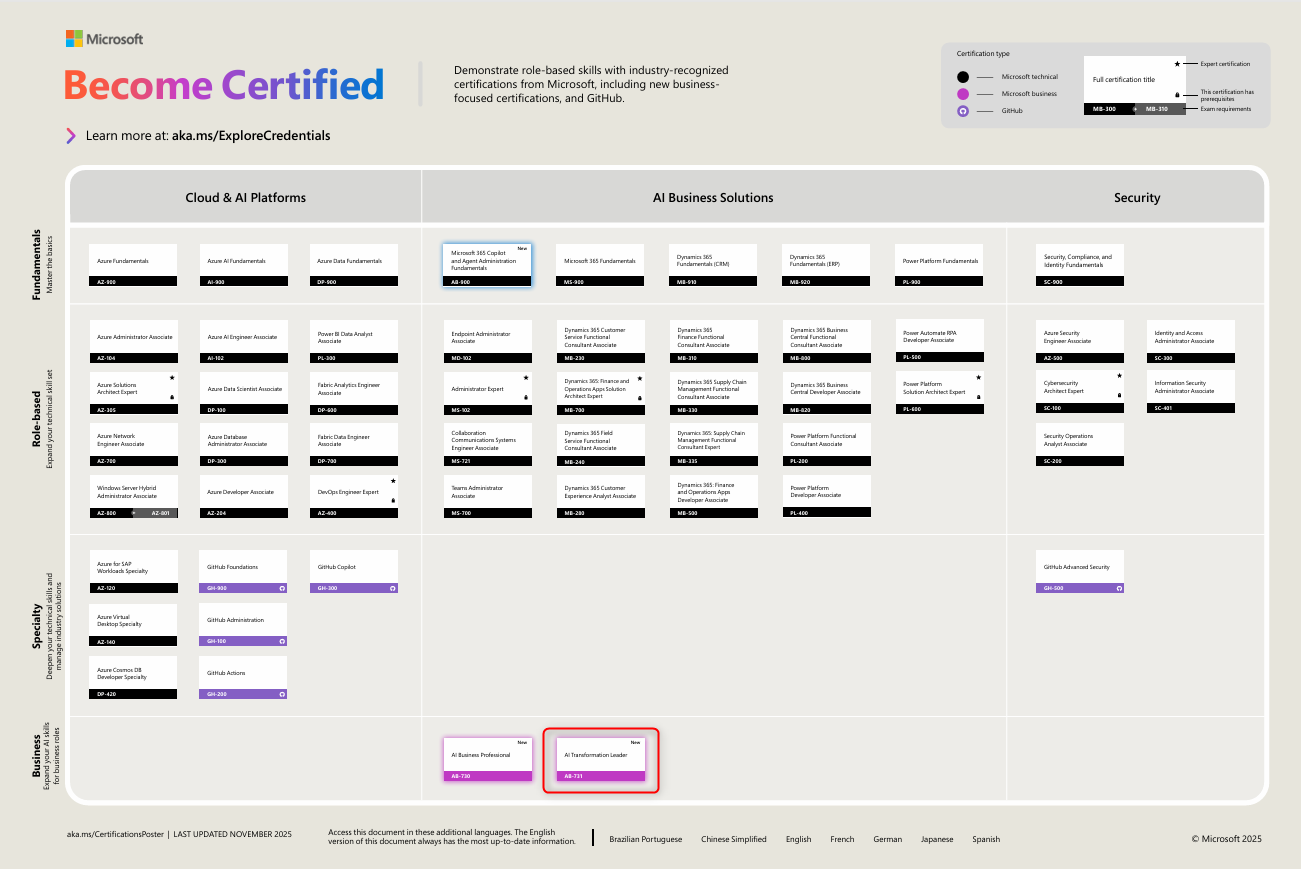Click the star on DevOps Engineer Expert card
1301x869 pixels.
pyautogui.click(x=392, y=481)
